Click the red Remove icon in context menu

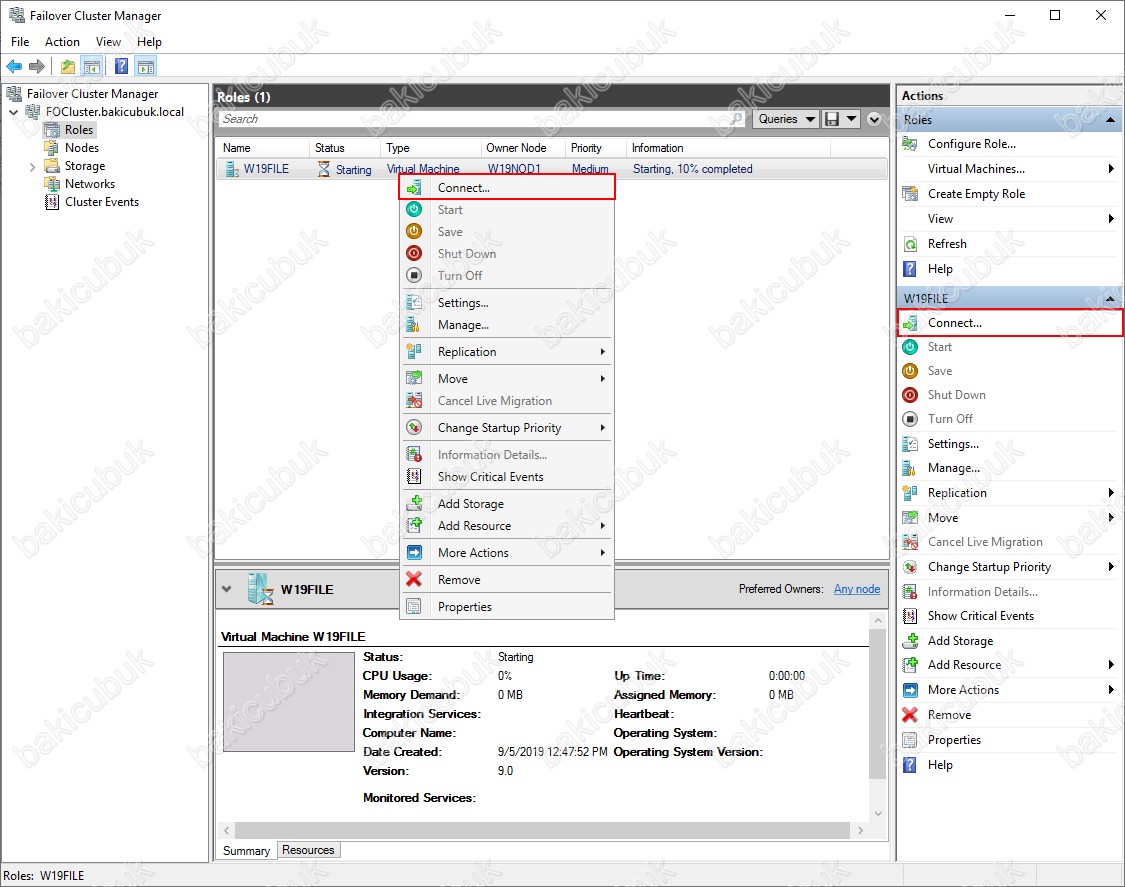pos(414,580)
